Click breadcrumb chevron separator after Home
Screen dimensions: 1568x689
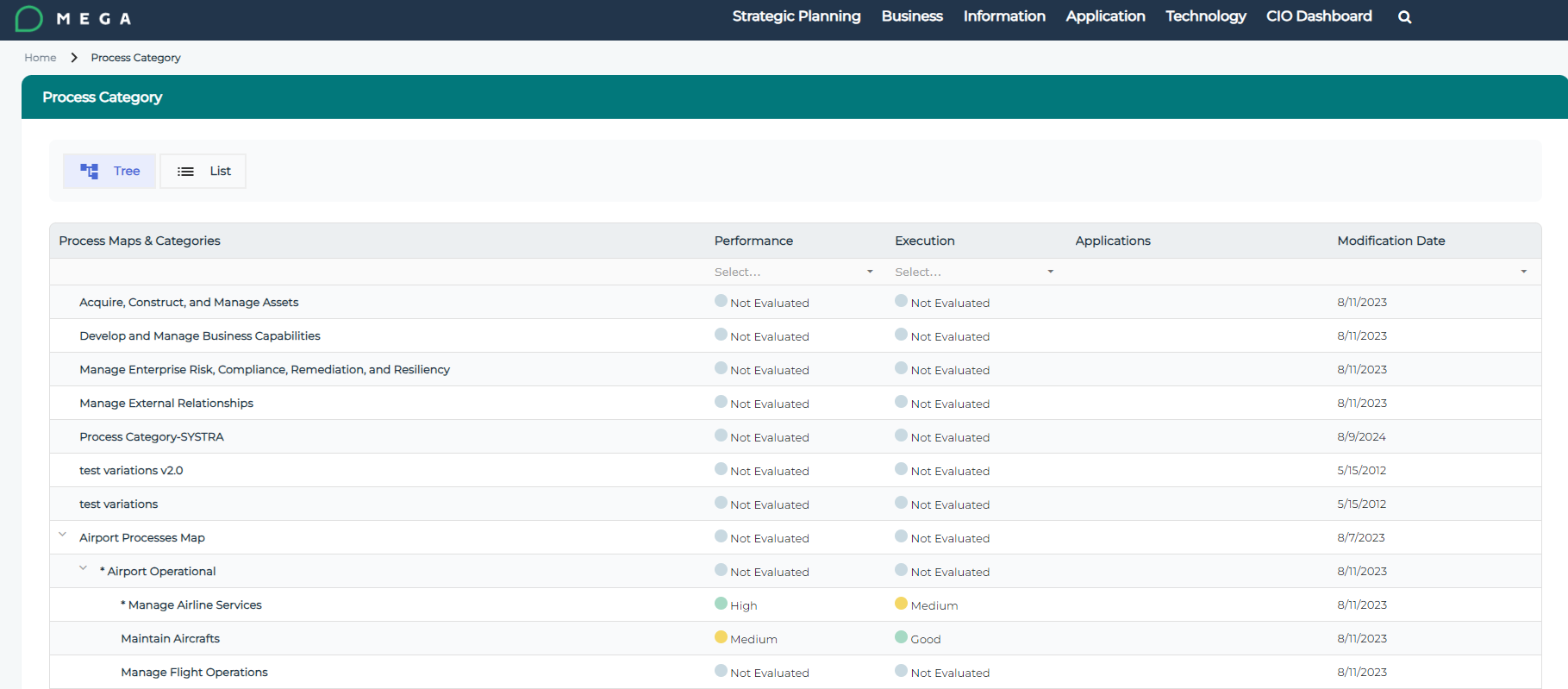click(74, 58)
